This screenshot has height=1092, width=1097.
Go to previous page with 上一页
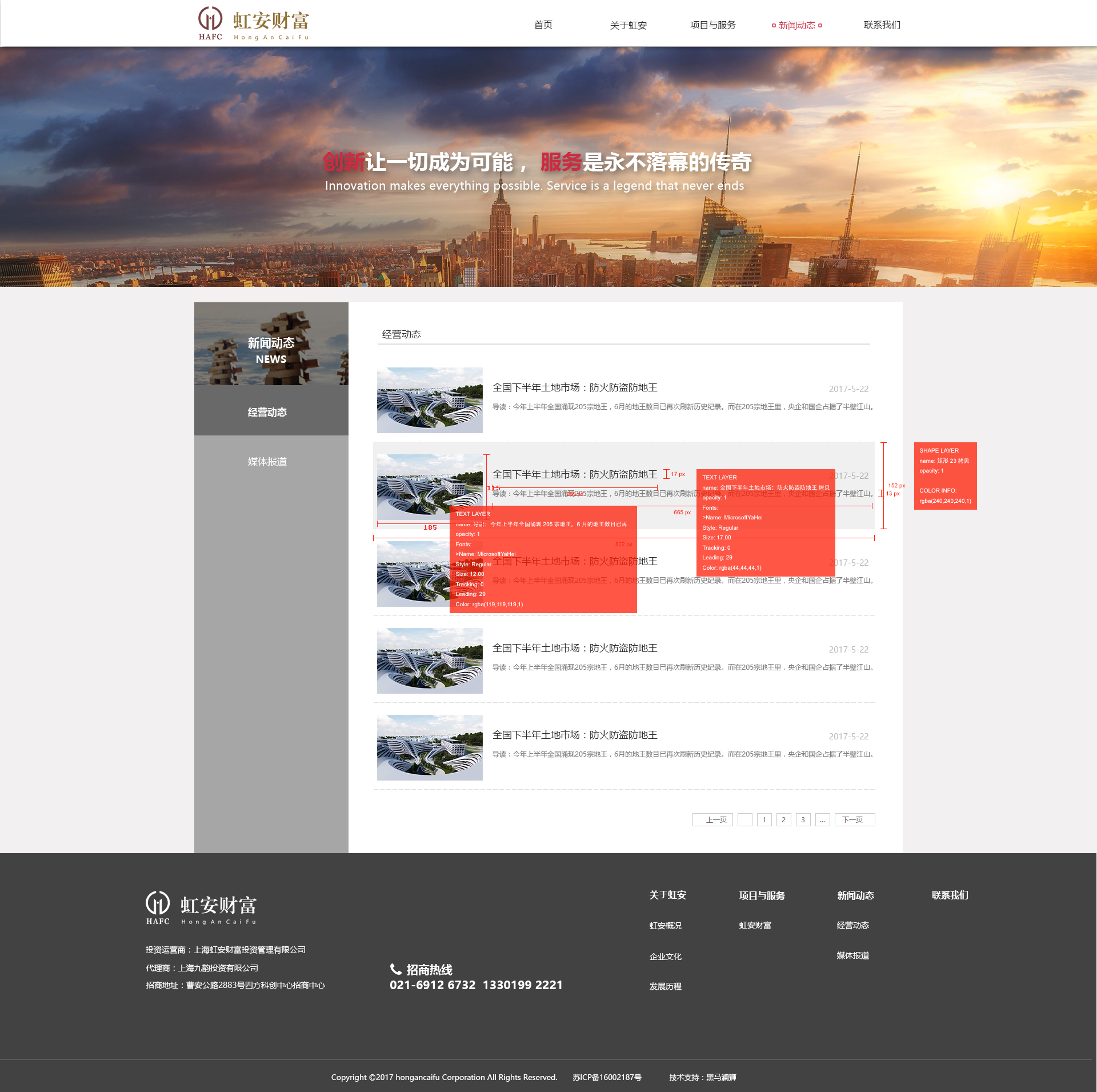712,819
